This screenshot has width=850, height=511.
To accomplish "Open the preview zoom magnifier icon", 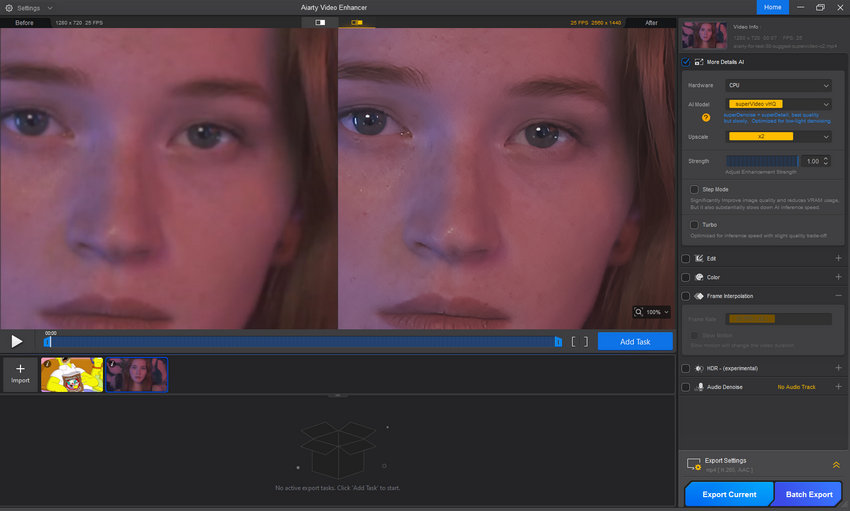I will [639, 312].
